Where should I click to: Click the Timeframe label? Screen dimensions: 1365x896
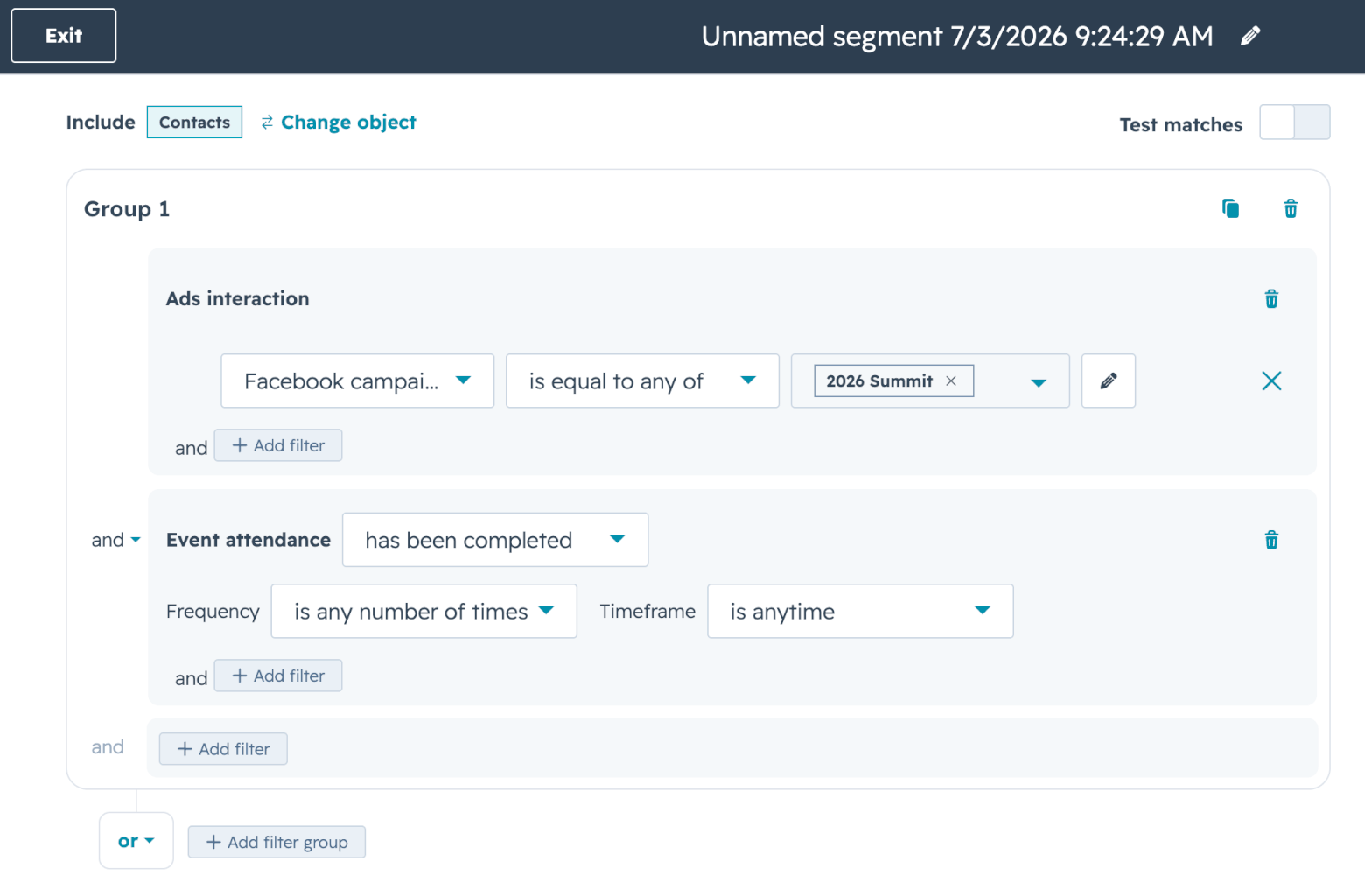click(647, 611)
